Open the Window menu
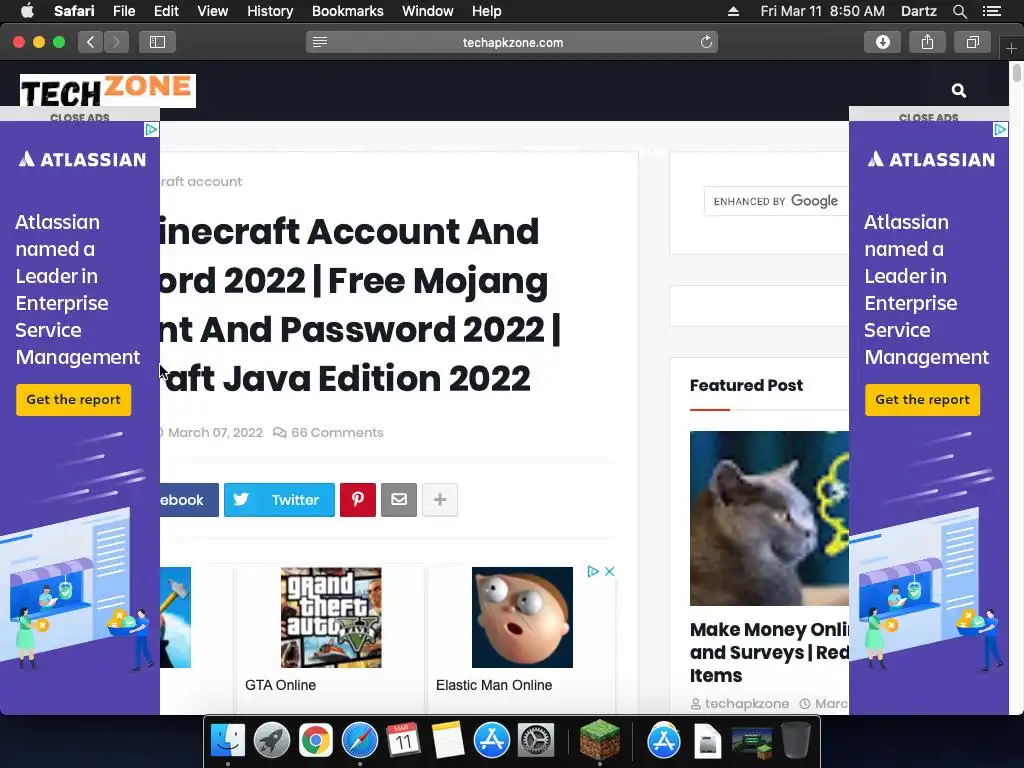The image size is (1024, 768). tap(428, 11)
